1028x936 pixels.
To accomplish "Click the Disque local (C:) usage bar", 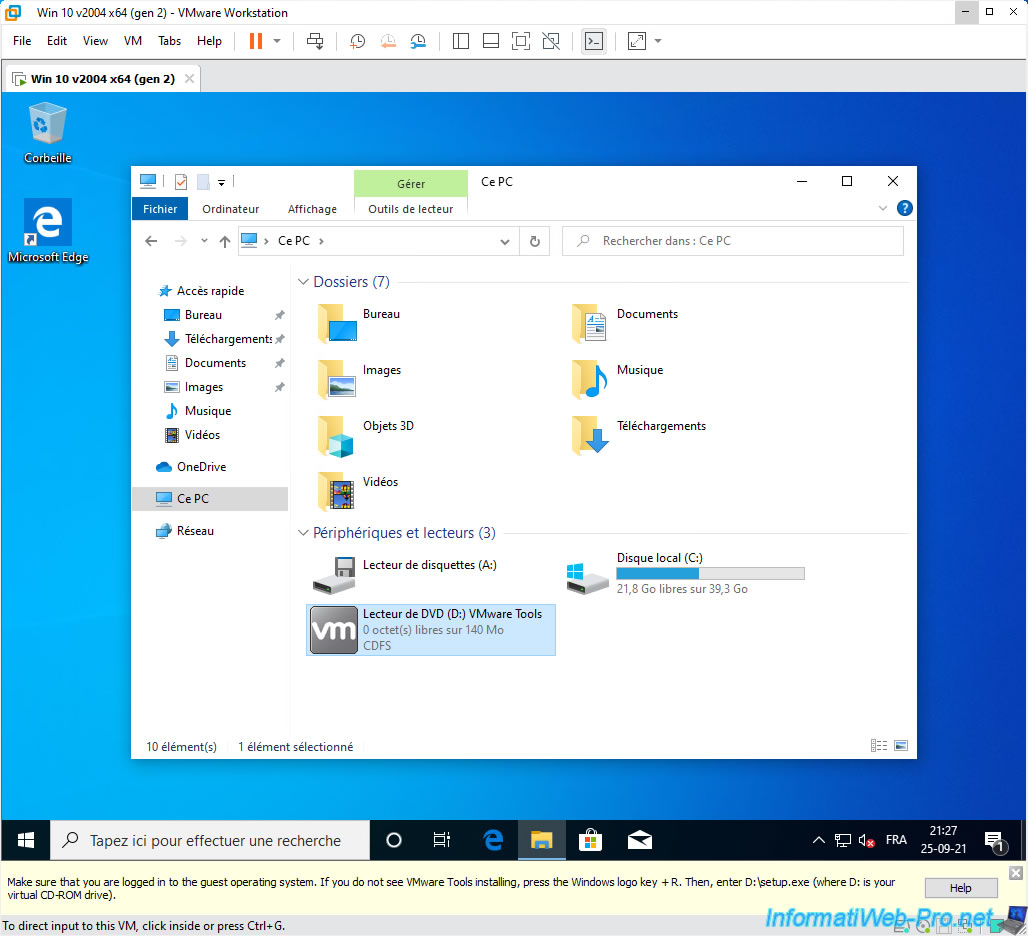I will [x=710, y=574].
